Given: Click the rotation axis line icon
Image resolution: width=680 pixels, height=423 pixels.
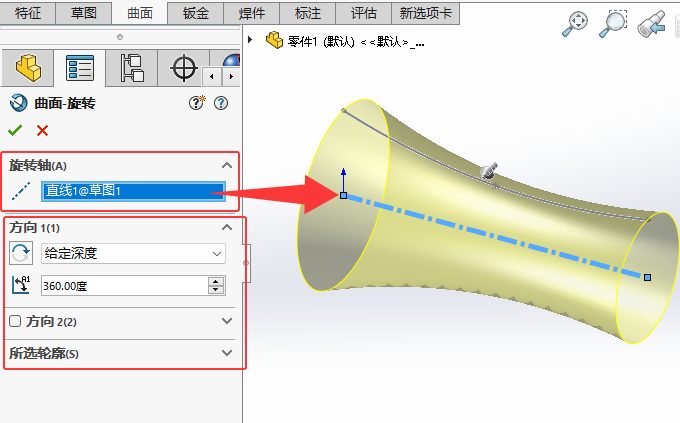Looking at the screenshot, I should 21,191.
